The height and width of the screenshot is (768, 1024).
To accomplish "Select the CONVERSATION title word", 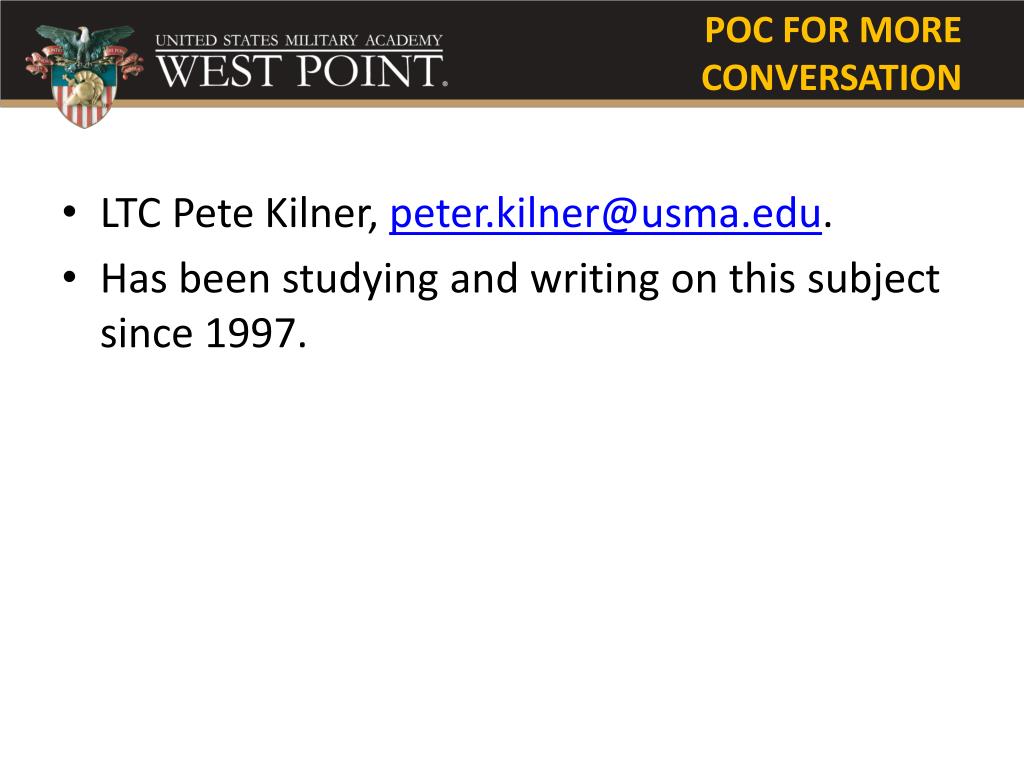I will click(831, 78).
